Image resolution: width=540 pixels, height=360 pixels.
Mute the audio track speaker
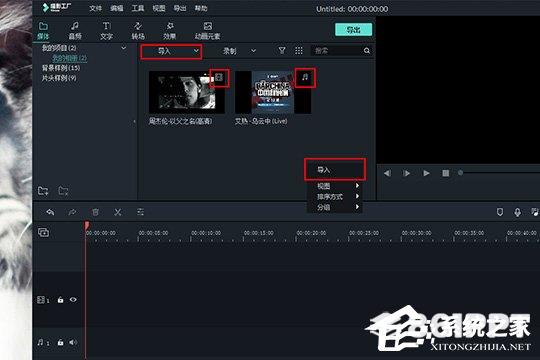click(x=73, y=342)
